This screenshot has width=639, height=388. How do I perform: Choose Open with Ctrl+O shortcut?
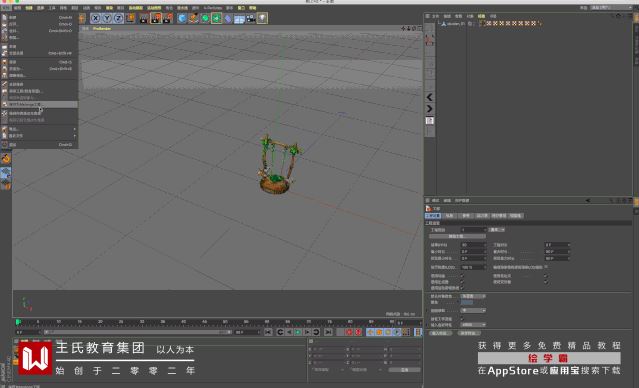pos(39,24)
